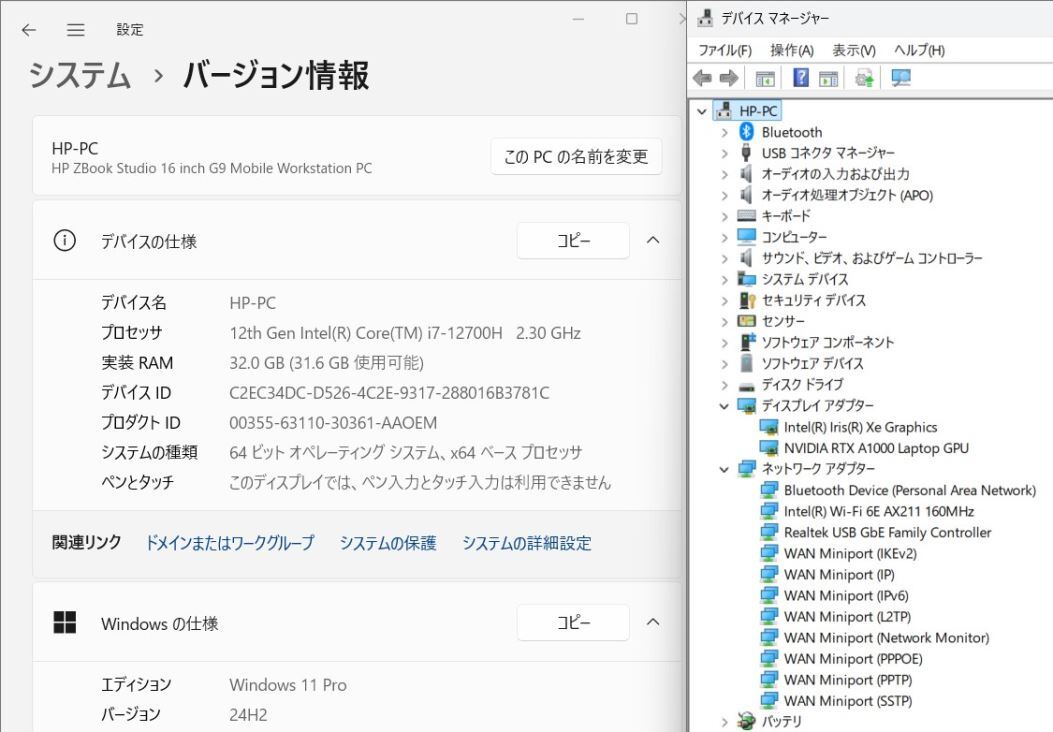Collapse the HP-PC root node
Screen dimensions: 1053x732
(x=702, y=111)
